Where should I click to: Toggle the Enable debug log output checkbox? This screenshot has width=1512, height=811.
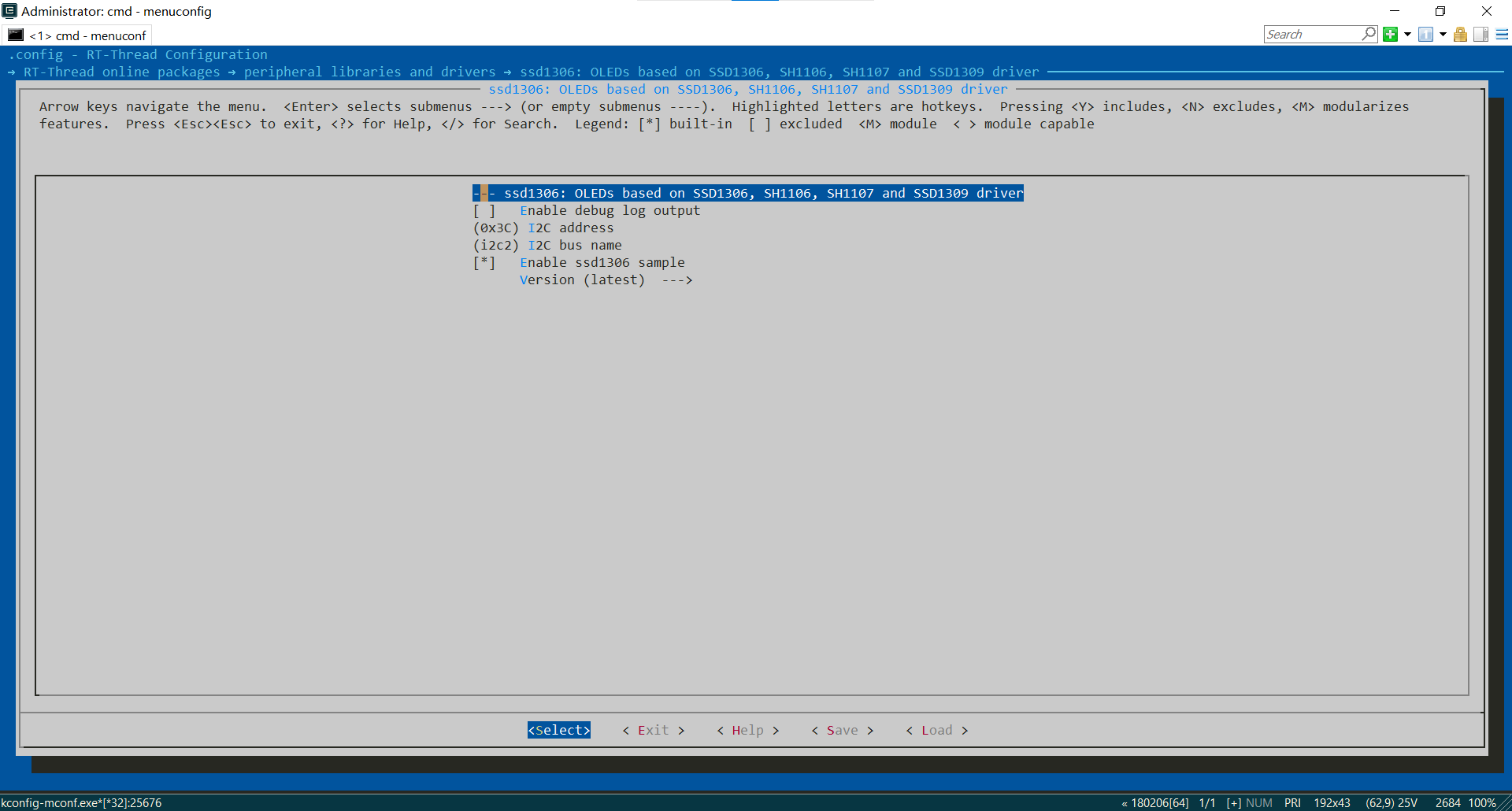coord(484,211)
